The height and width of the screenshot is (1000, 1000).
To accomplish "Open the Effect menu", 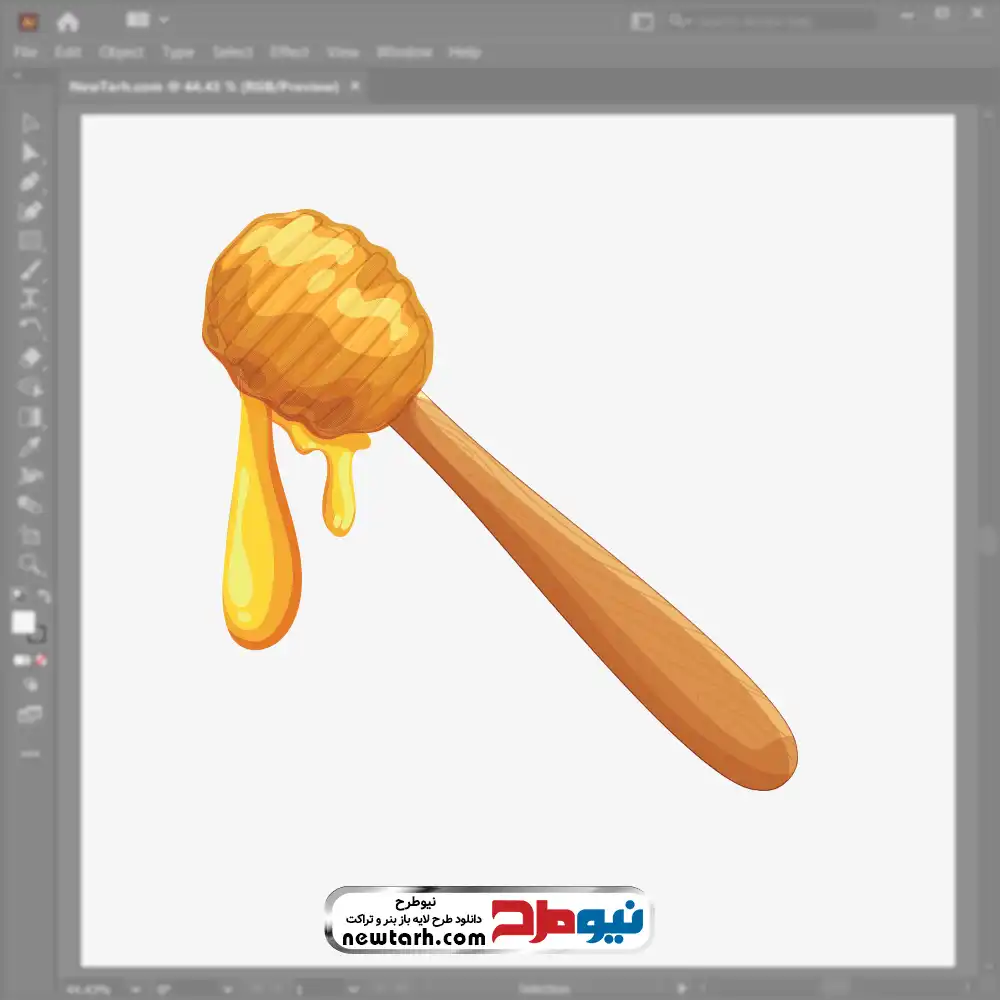I will click(x=289, y=52).
